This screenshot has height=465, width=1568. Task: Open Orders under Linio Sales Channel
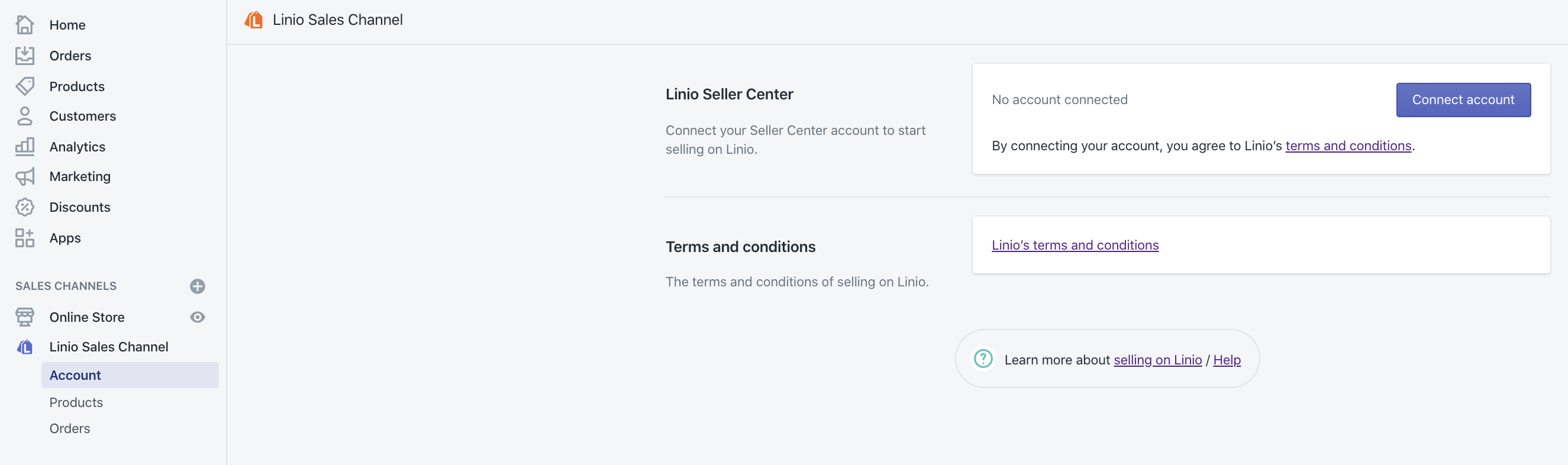coord(69,428)
